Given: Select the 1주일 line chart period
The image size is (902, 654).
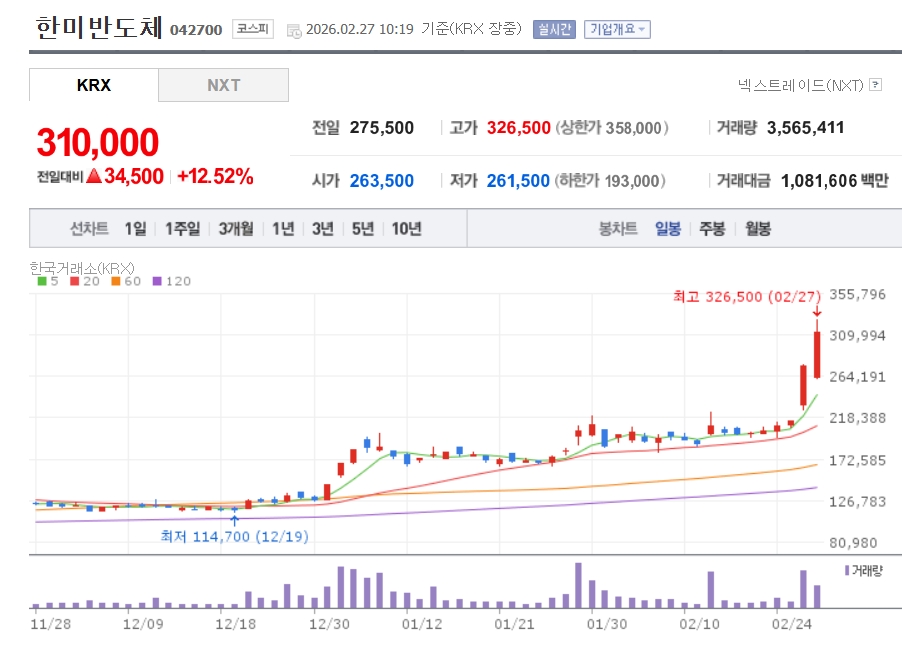Looking at the screenshot, I should pyautogui.click(x=183, y=228).
